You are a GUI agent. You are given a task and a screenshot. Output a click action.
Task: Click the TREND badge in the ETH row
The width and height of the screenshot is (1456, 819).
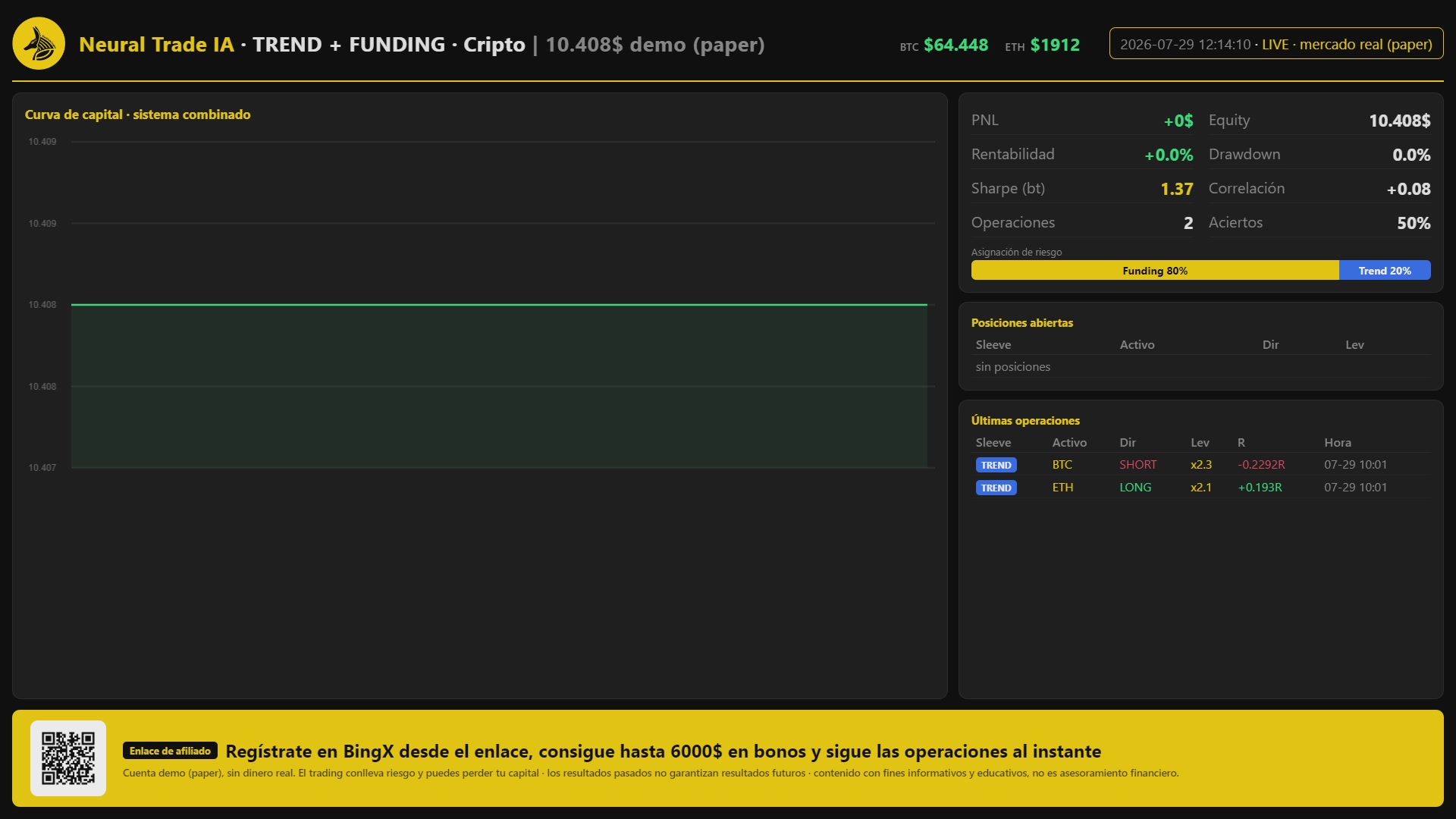click(996, 488)
